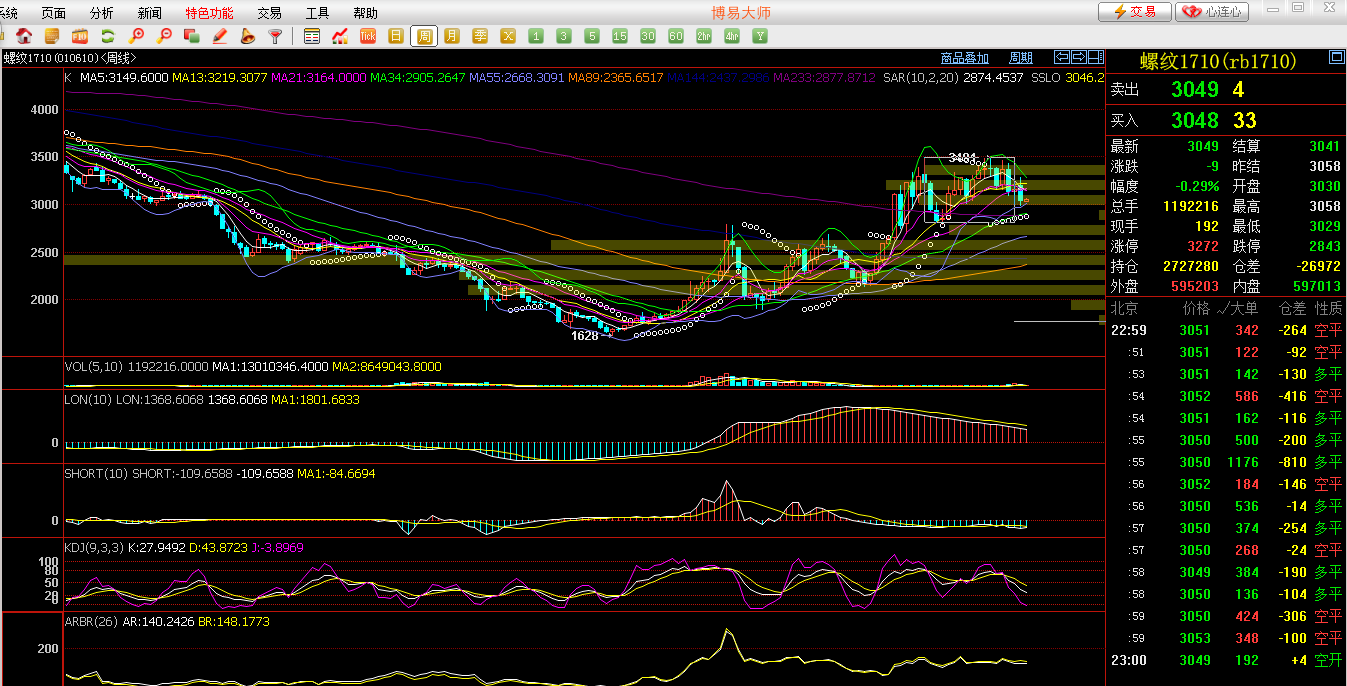
Task: Click the SHORT(10) indicator label
Action: point(96,473)
